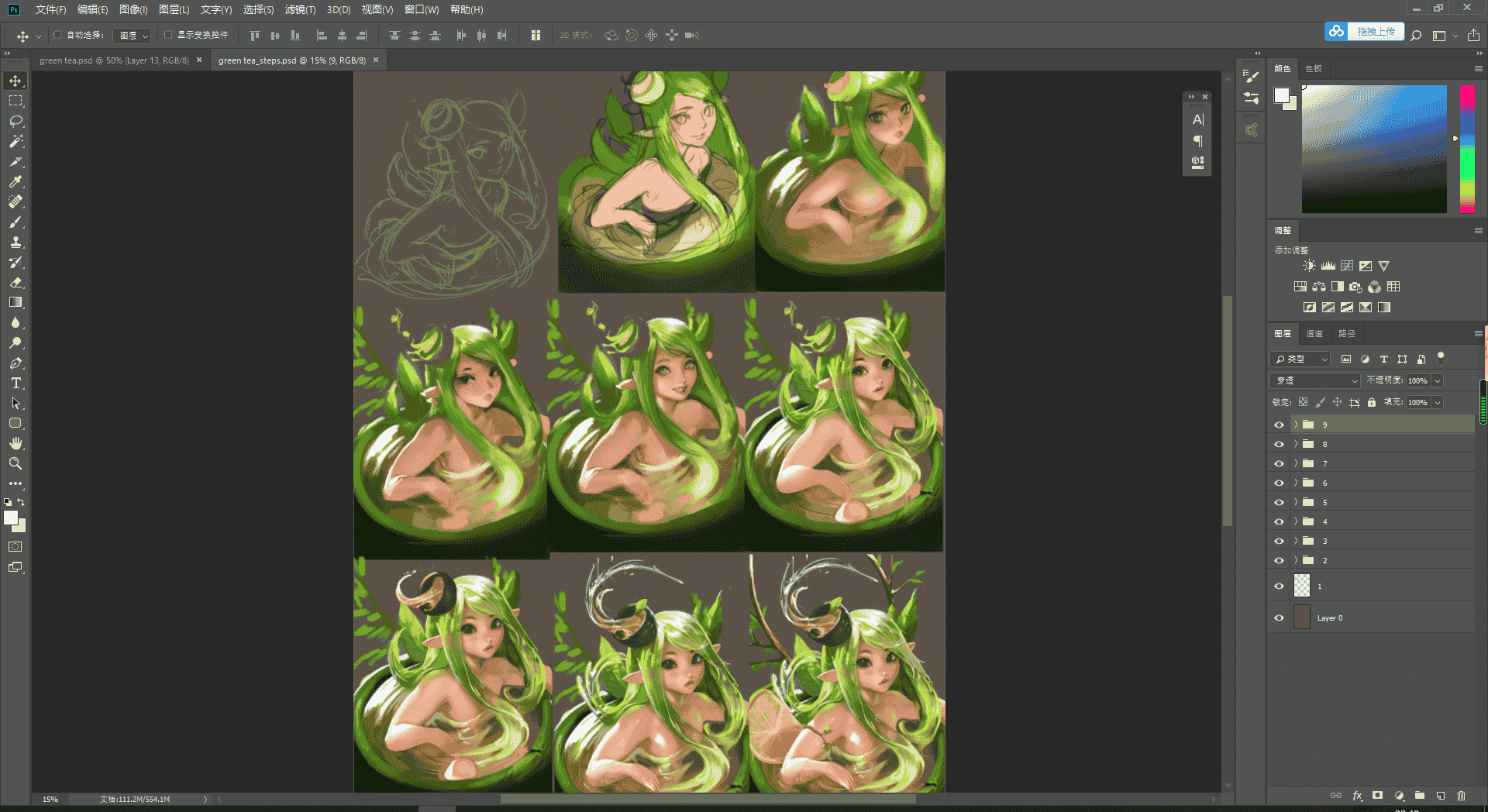Select the Gradient tool
Image resolution: width=1488 pixels, height=812 pixels.
(x=15, y=302)
